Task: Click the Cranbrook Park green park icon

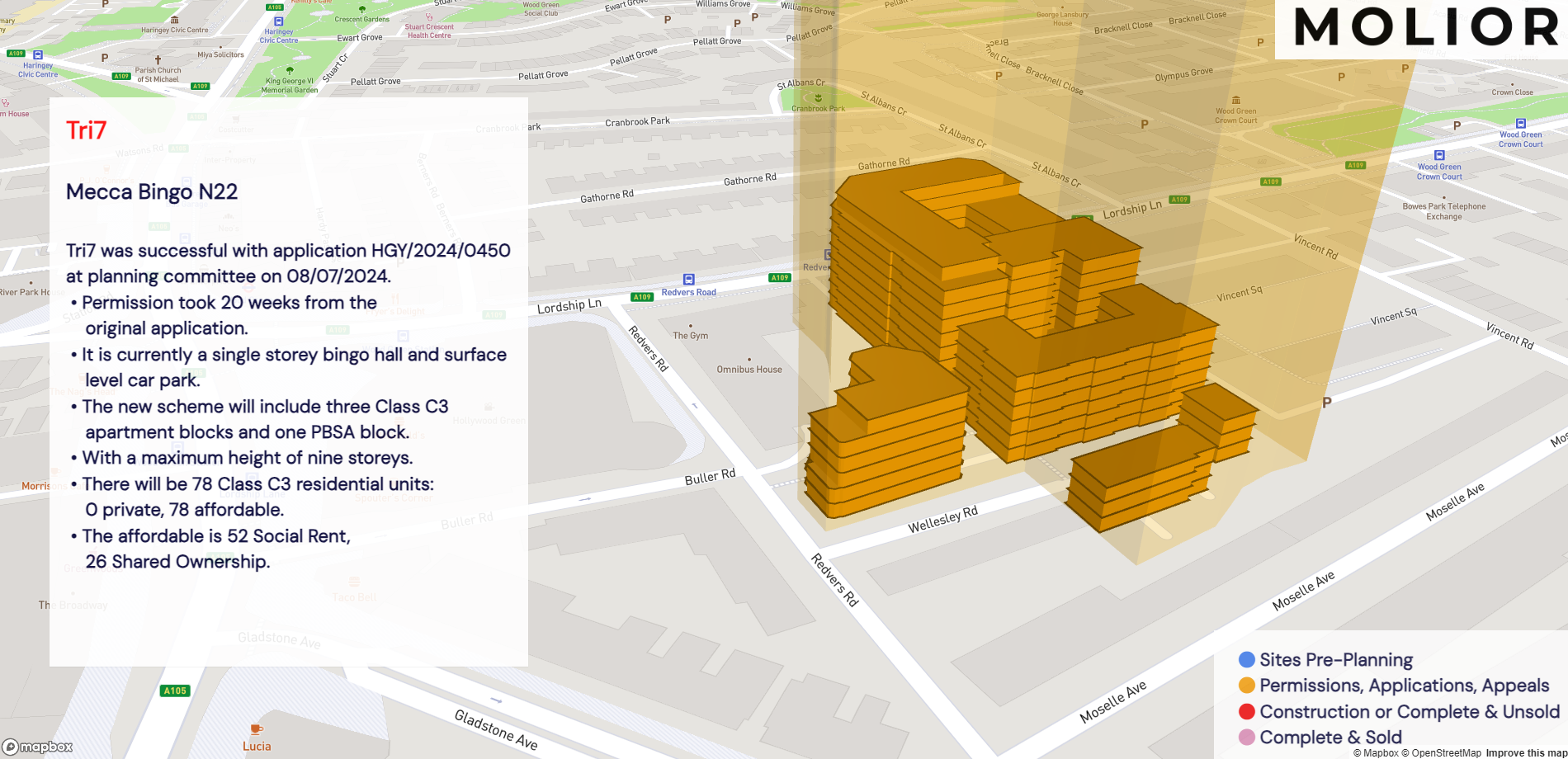Action: click(819, 97)
